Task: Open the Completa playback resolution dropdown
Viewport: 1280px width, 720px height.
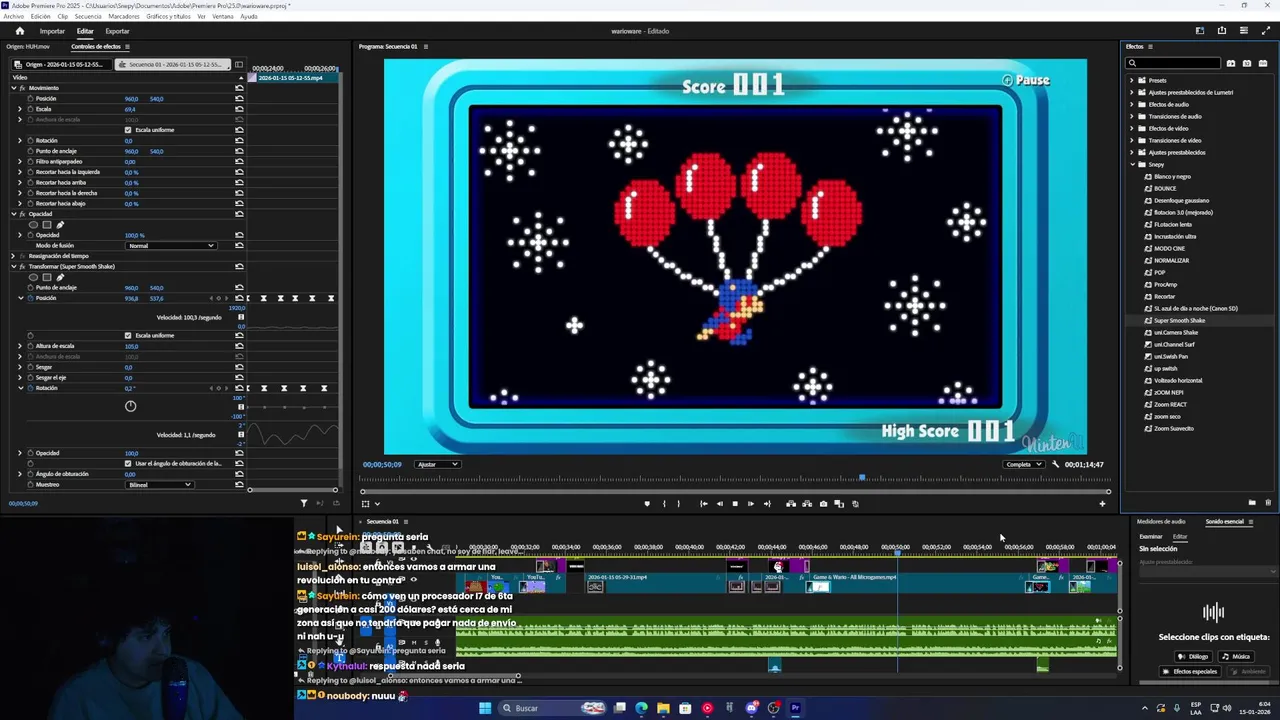Action: (x=1025, y=464)
